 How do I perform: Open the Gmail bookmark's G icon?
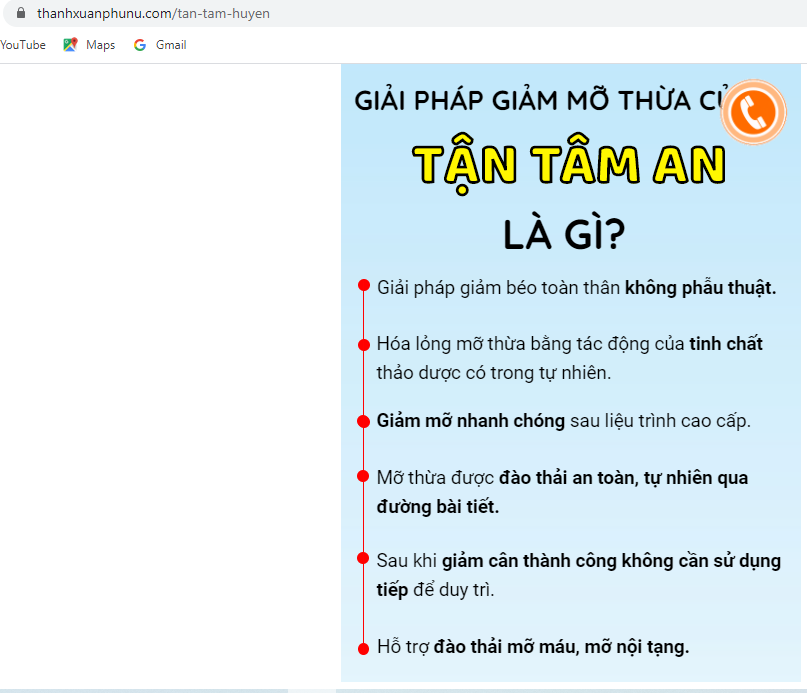(140, 44)
